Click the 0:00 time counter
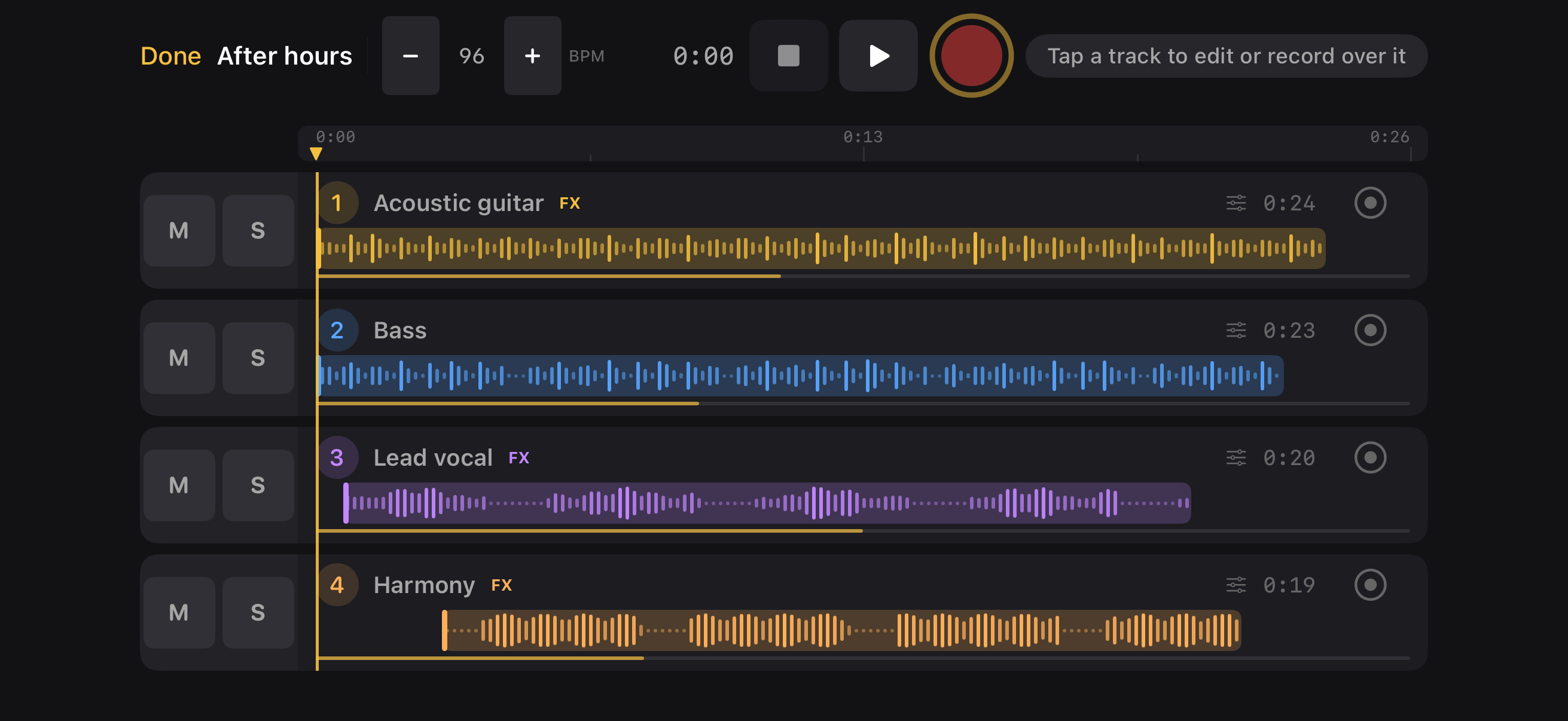1568x721 pixels. coord(703,56)
